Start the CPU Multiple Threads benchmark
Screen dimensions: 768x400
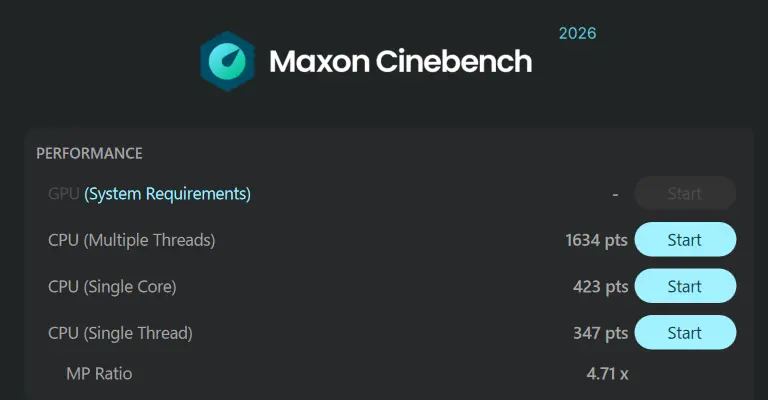(685, 240)
